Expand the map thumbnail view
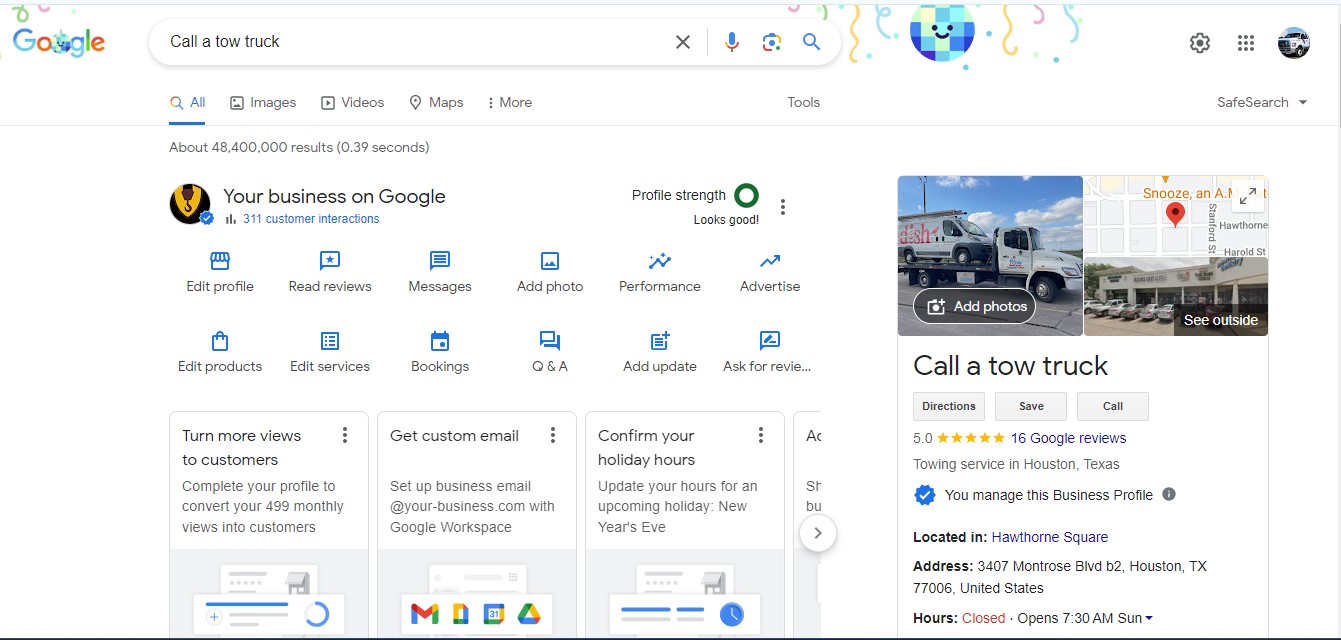Screen dimensions: 1341x640 [1247, 197]
